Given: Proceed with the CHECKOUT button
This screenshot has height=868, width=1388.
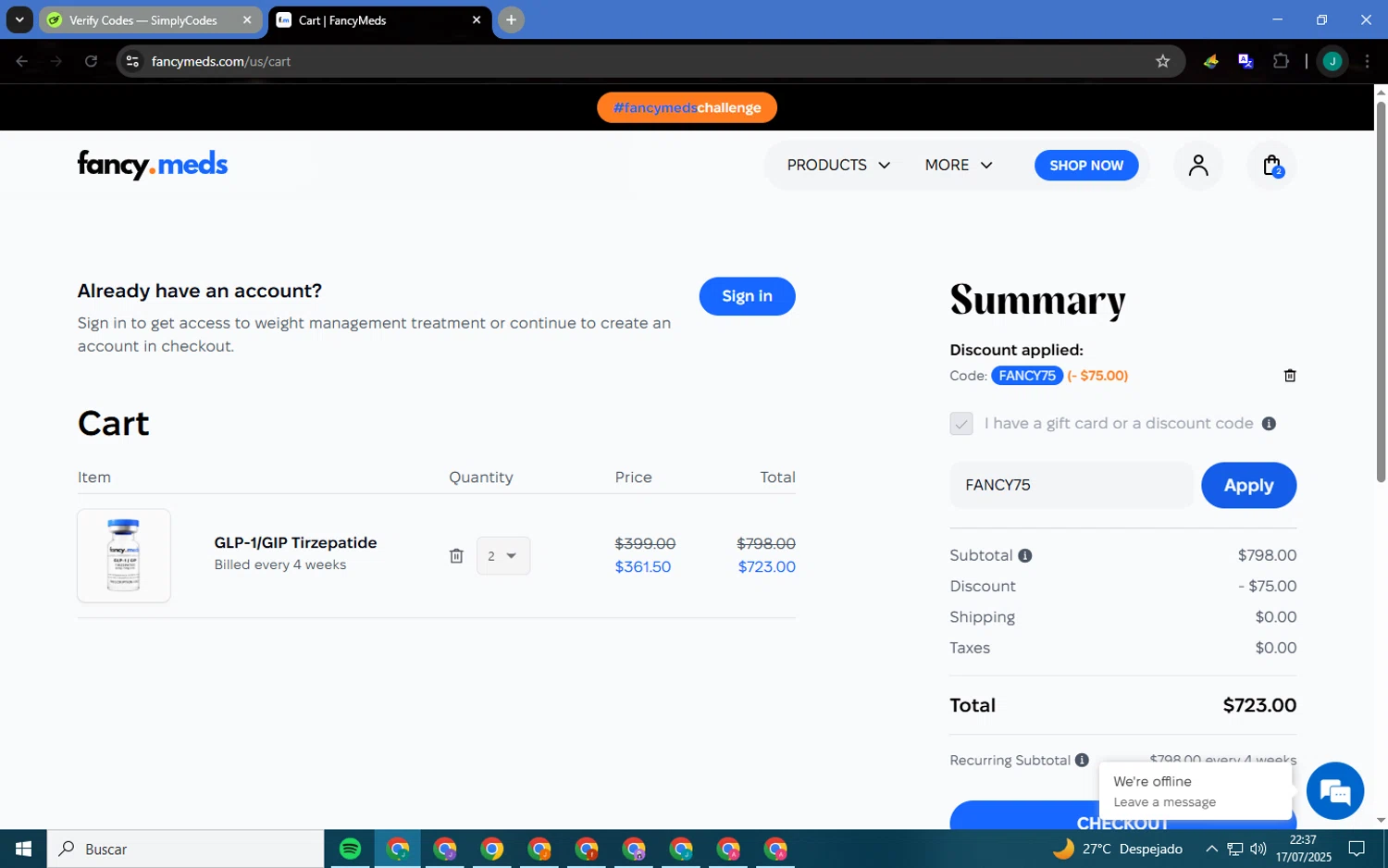Looking at the screenshot, I should [x=1122, y=815].
